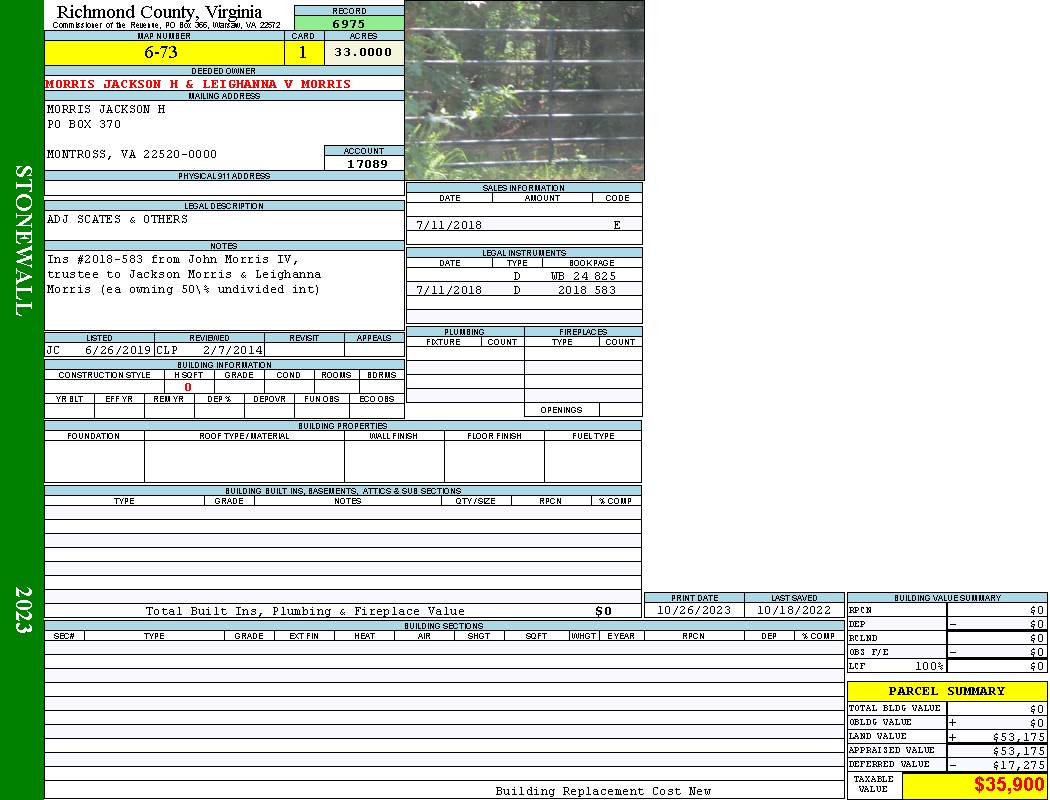Click the yellow Parcel Summary header
This screenshot has height=800, width=1050.
pos(946,691)
